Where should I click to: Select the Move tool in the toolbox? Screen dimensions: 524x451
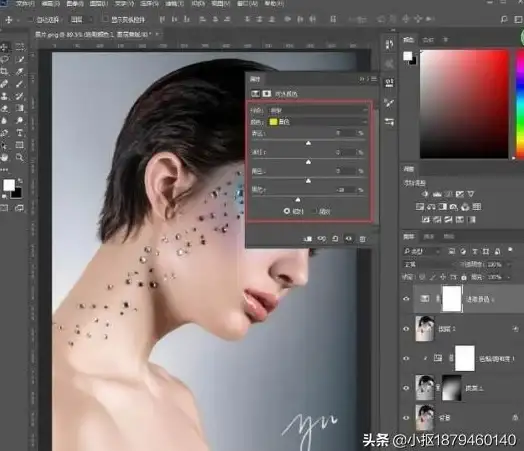point(5,46)
